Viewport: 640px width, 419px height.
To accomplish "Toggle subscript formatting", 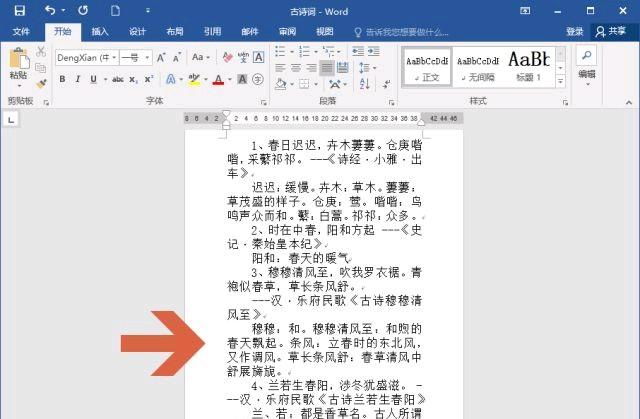I will click(x=133, y=80).
